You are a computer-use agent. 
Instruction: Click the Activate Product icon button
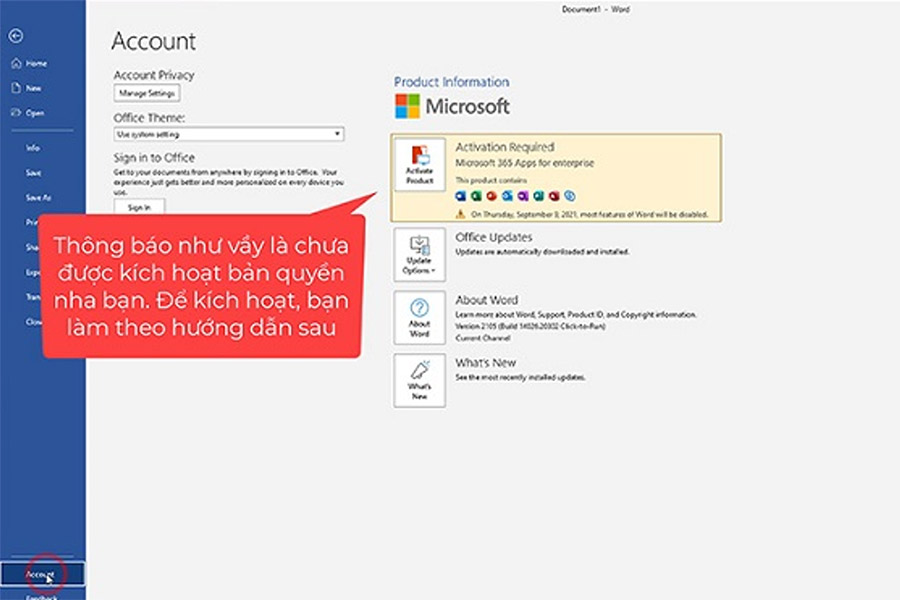tap(420, 165)
